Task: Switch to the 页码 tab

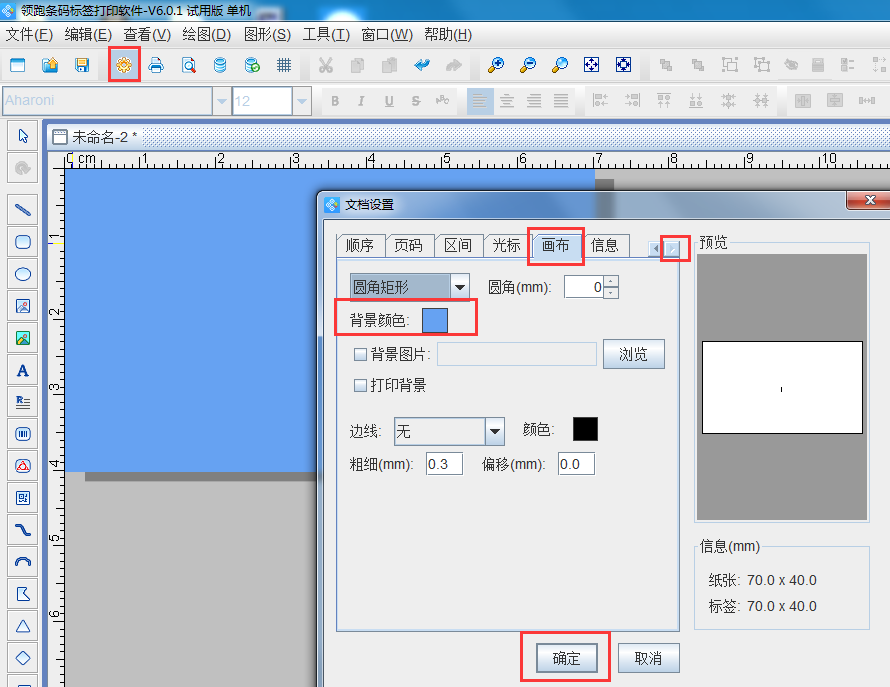Action: 410,245
